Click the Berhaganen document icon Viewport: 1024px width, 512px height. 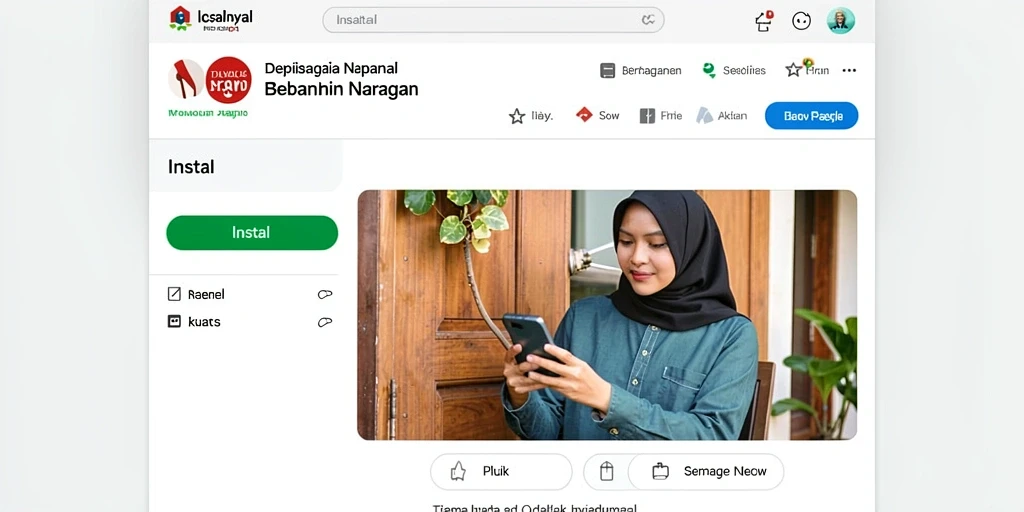pos(607,71)
